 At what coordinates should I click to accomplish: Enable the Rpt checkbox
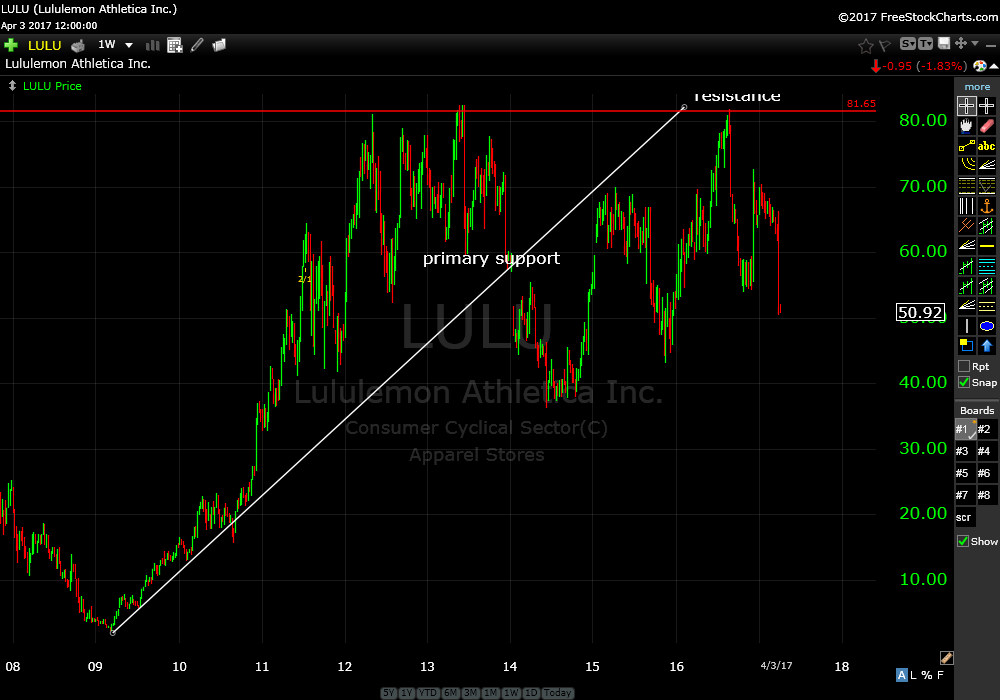coord(964,366)
